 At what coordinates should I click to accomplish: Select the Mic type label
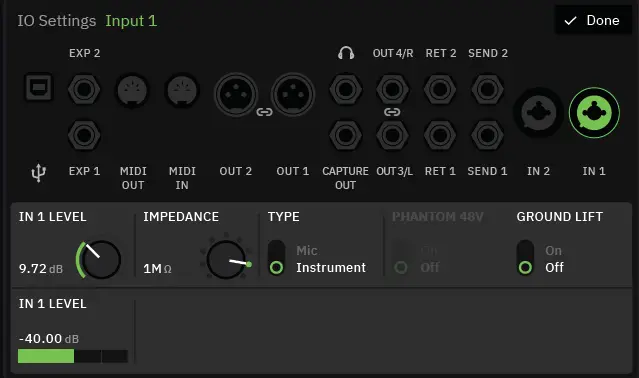point(307,251)
